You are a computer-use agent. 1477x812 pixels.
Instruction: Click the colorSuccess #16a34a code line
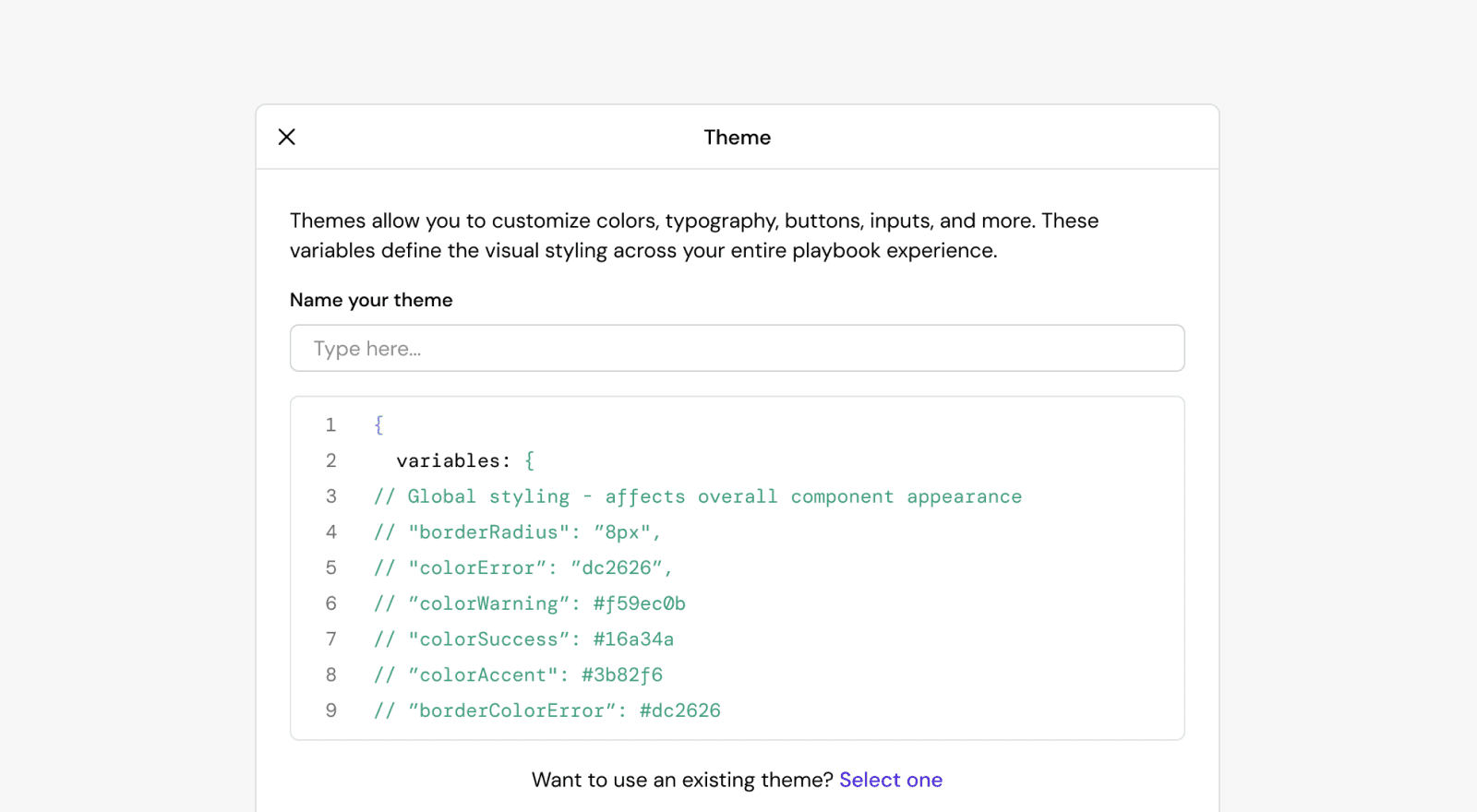coord(523,639)
